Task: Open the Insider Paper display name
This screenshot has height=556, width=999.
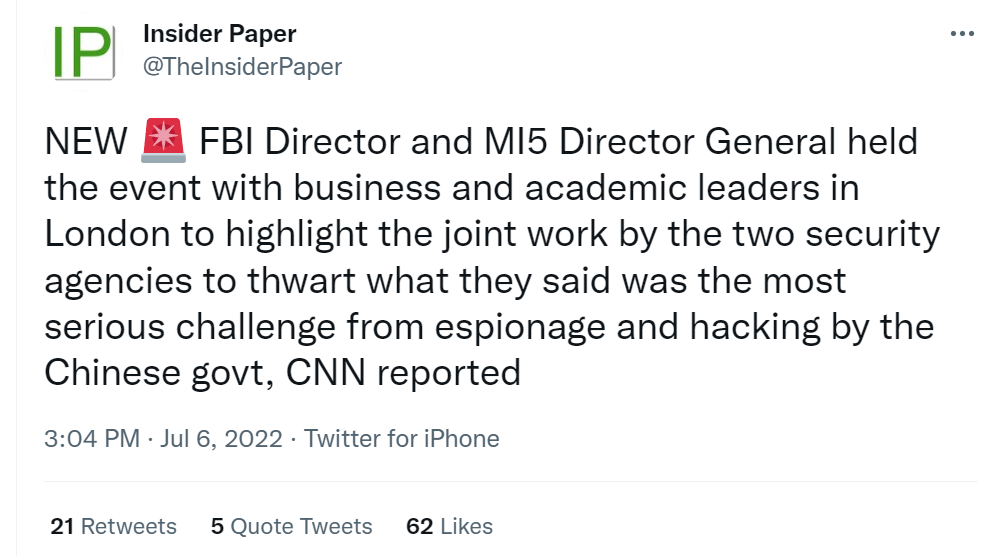Action: point(219,34)
